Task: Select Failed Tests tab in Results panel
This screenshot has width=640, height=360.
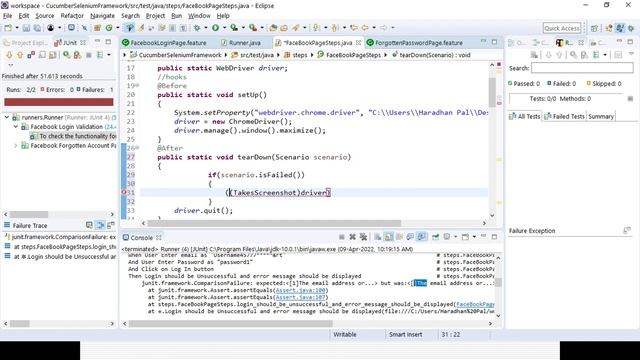Action: click(x=564, y=116)
